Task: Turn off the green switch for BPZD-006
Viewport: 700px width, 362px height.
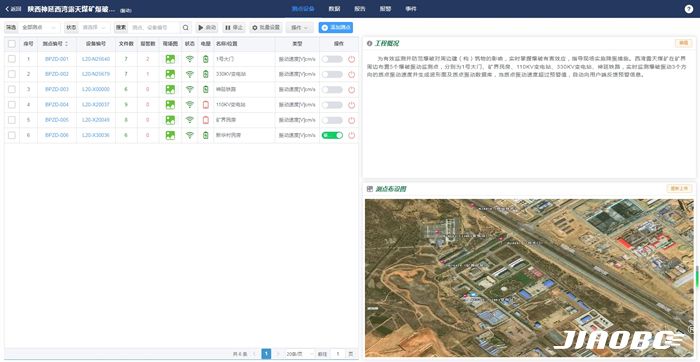Action: click(x=332, y=135)
